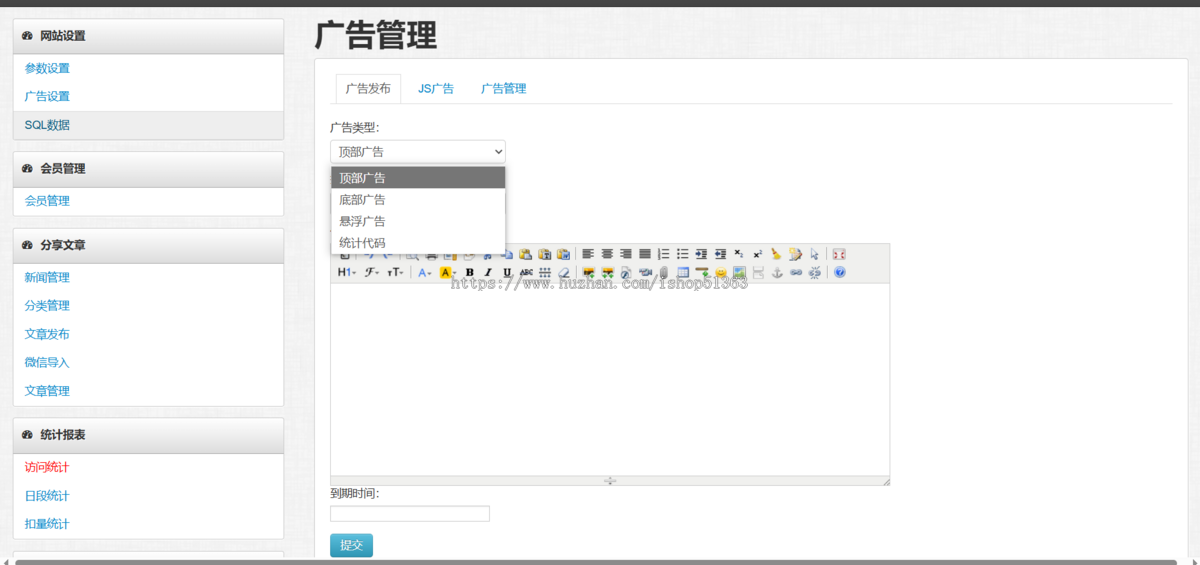
Task: Click the multi-image upload icon
Action: (x=607, y=272)
